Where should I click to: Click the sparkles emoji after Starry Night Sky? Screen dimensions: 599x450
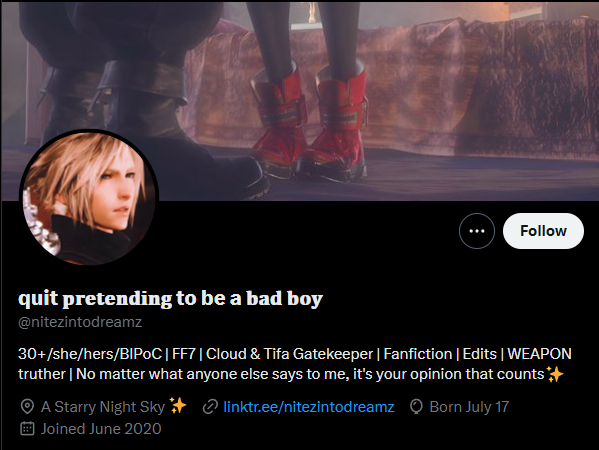click(178, 405)
